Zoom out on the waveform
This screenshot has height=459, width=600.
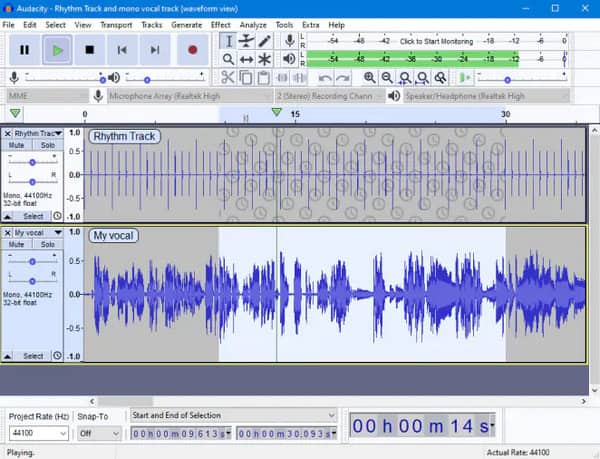point(387,78)
